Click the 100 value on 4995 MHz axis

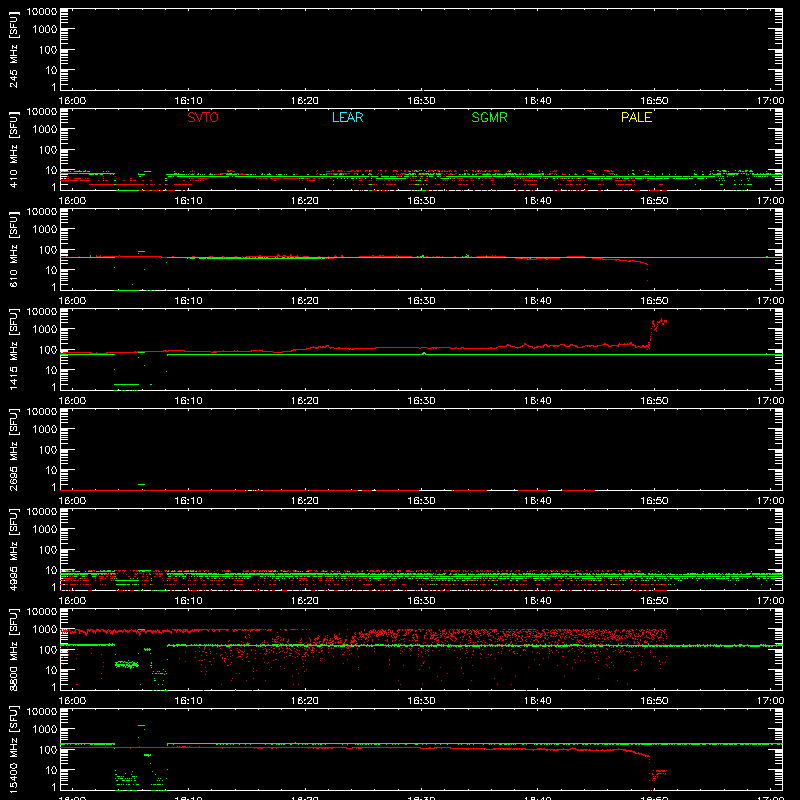point(48,550)
